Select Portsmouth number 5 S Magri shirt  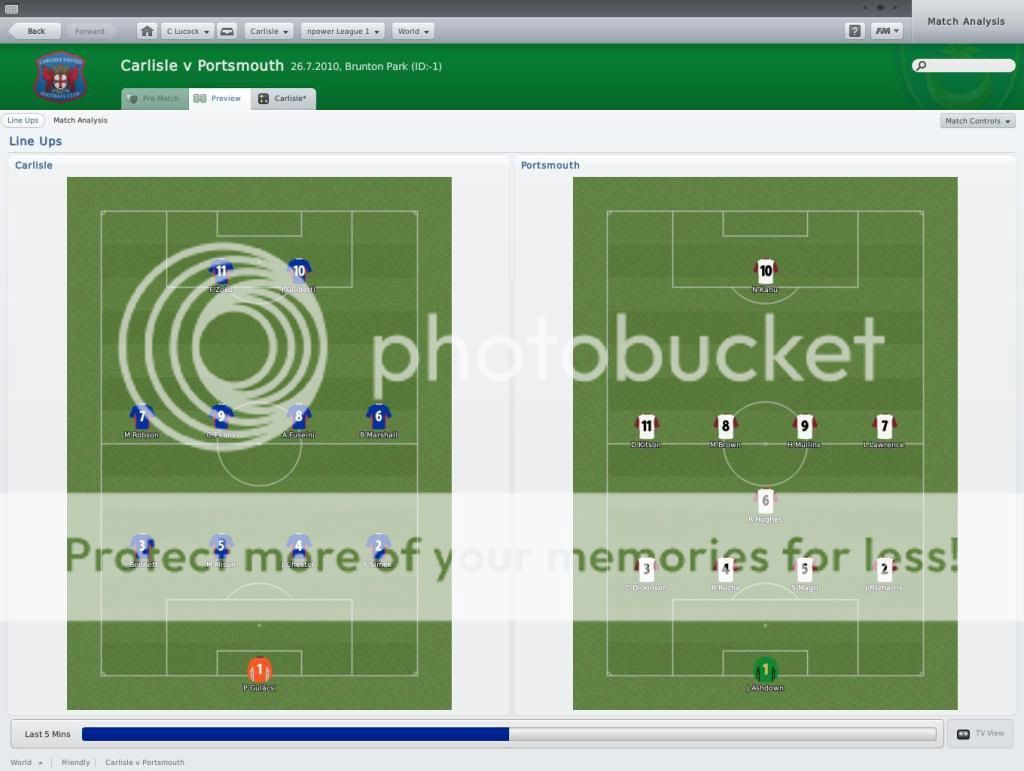coord(805,569)
